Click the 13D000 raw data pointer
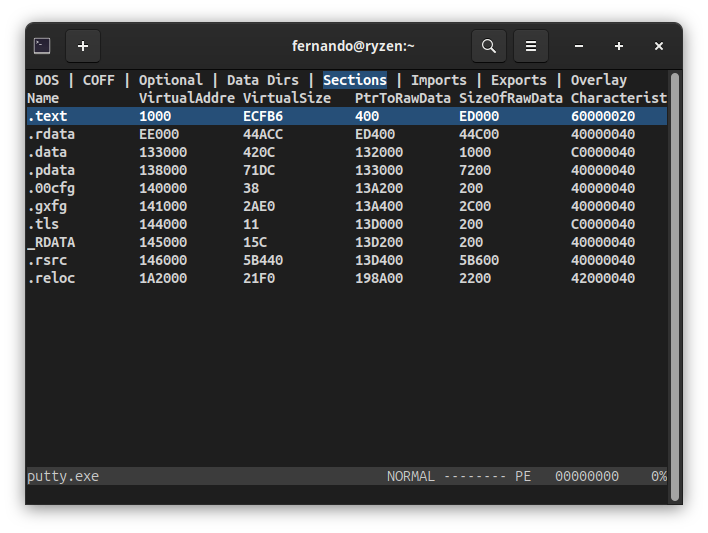The height and width of the screenshot is (533, 708). click(x=379, y=224)
